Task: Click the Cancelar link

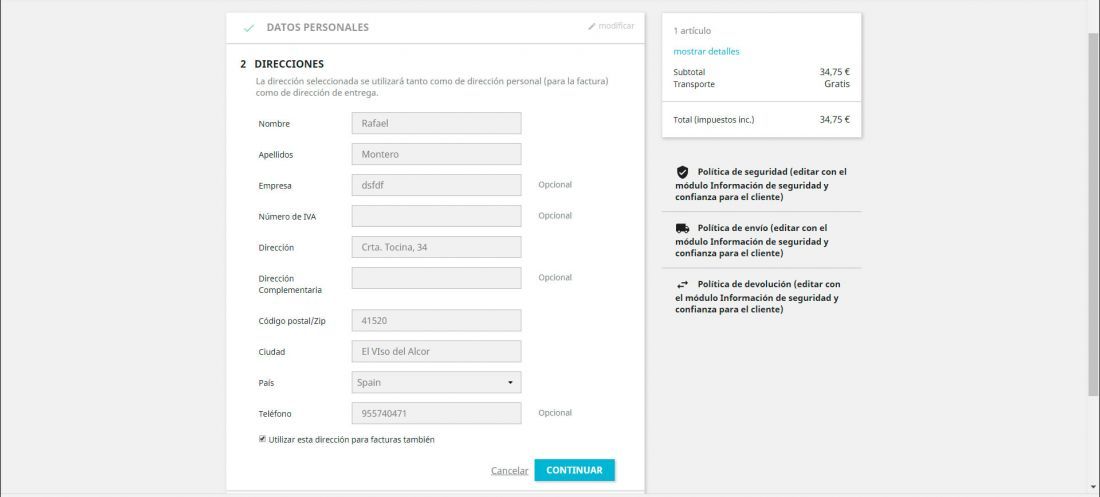Action: coord(509,471)
